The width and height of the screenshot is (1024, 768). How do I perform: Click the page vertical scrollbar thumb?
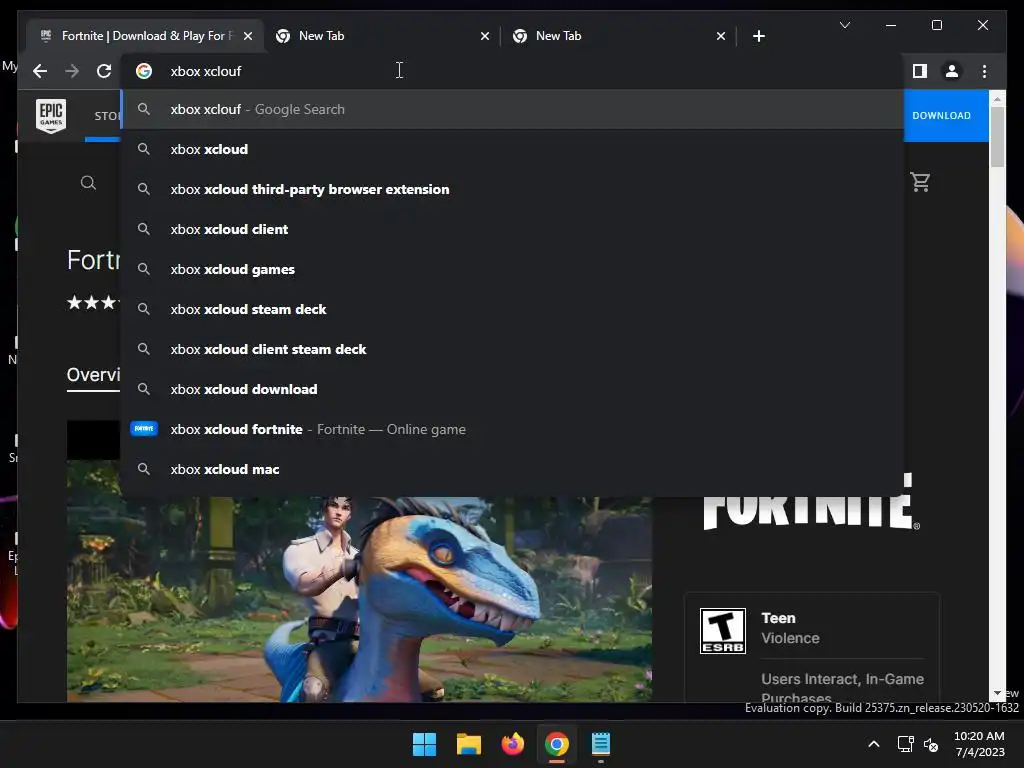pos(997,136)
